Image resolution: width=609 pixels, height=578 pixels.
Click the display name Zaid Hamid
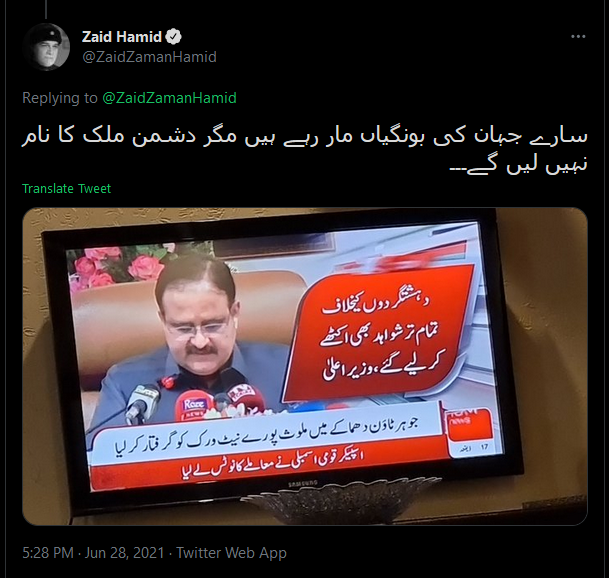click(x=122, y=37)
